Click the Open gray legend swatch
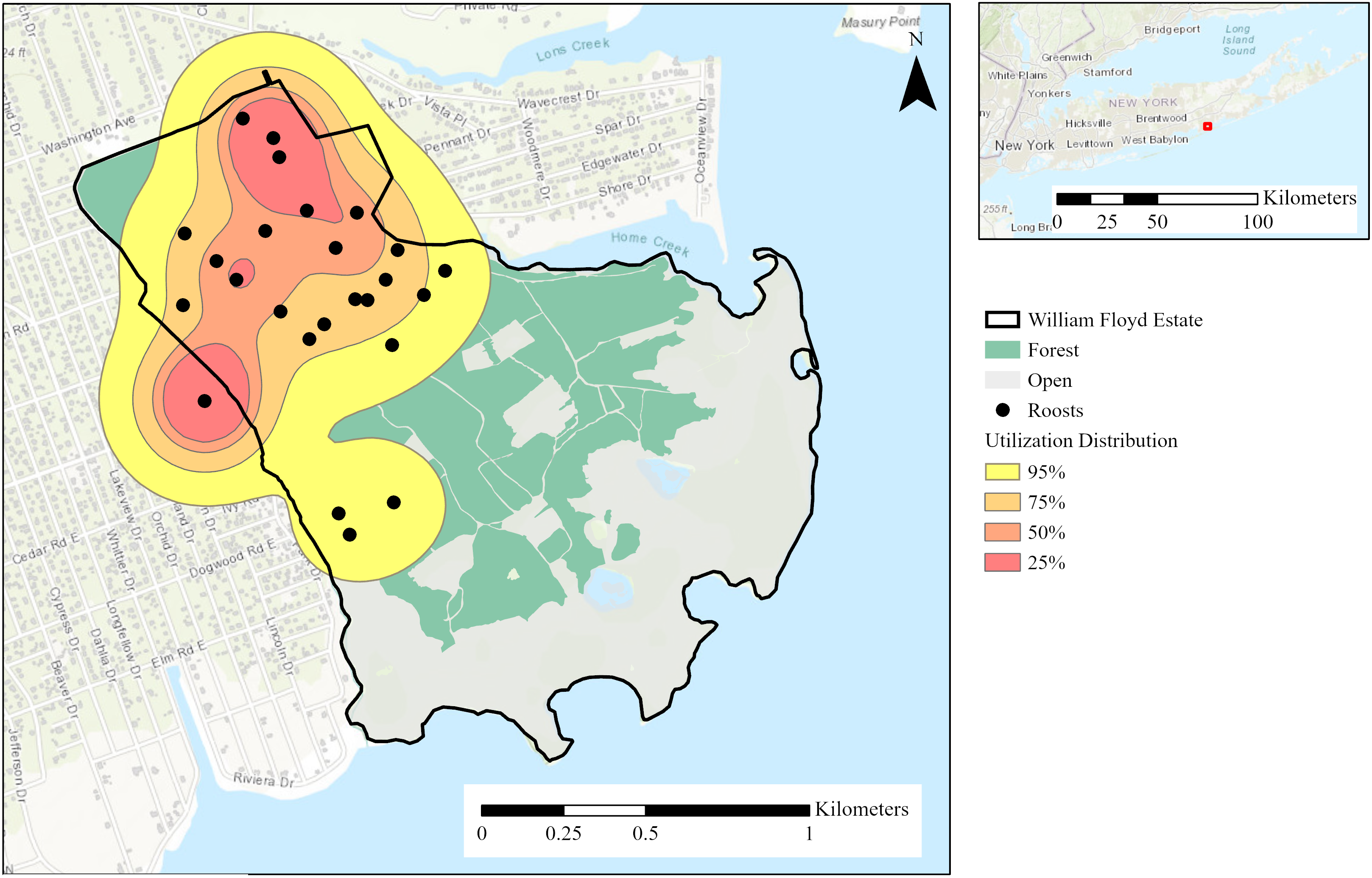 coord(1002,380)
